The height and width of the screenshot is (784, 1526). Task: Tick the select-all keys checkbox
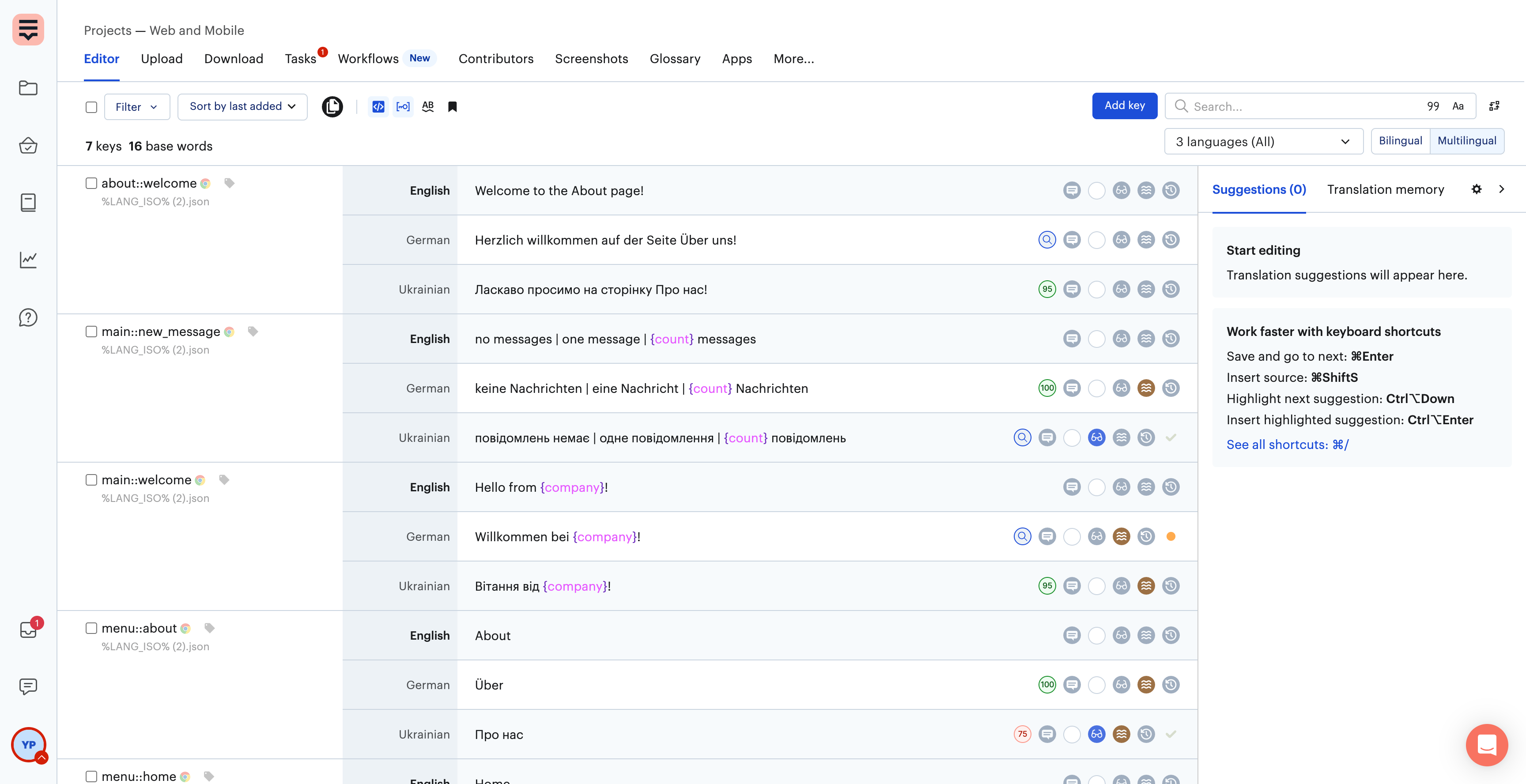tap(91, 107)
